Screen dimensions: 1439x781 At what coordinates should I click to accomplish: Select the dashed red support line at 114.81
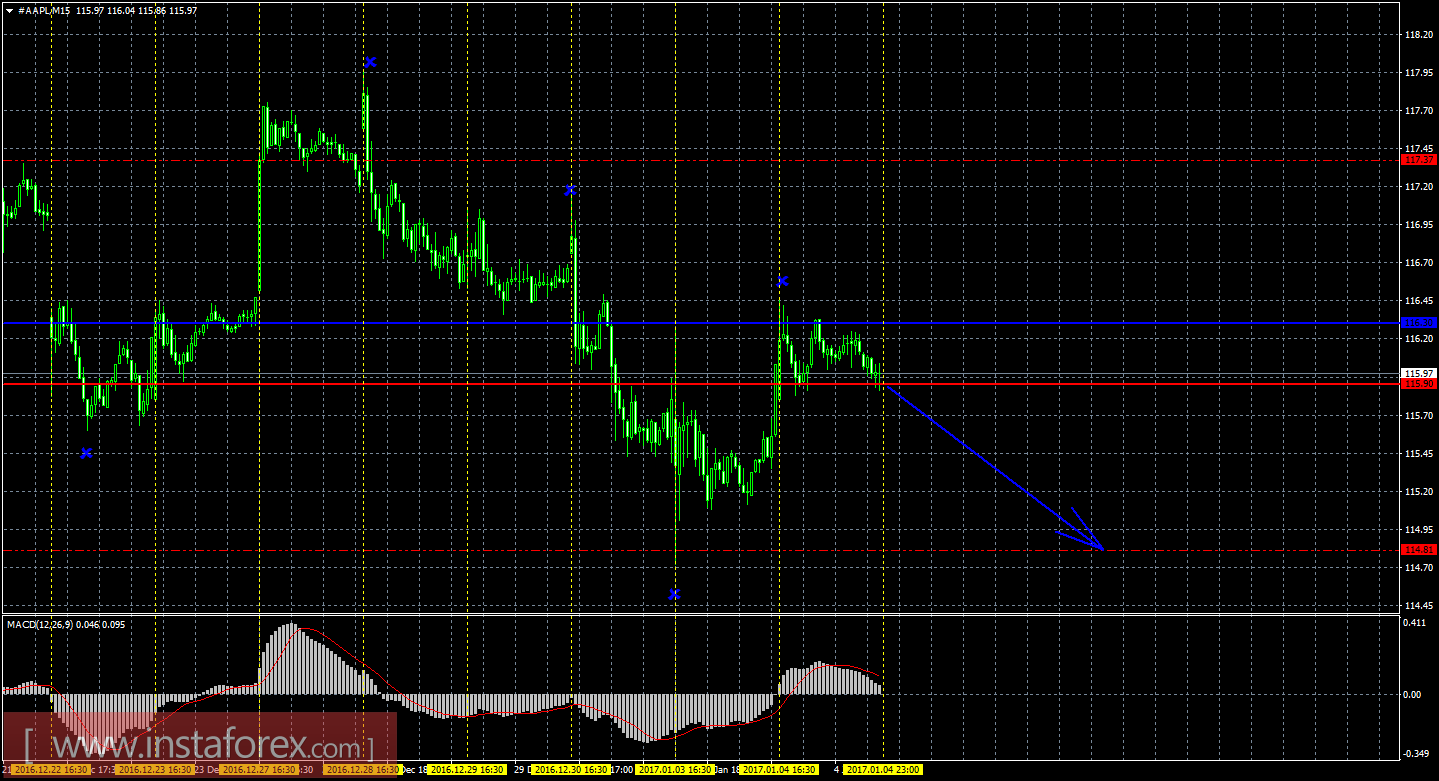[x=700, y=550]
